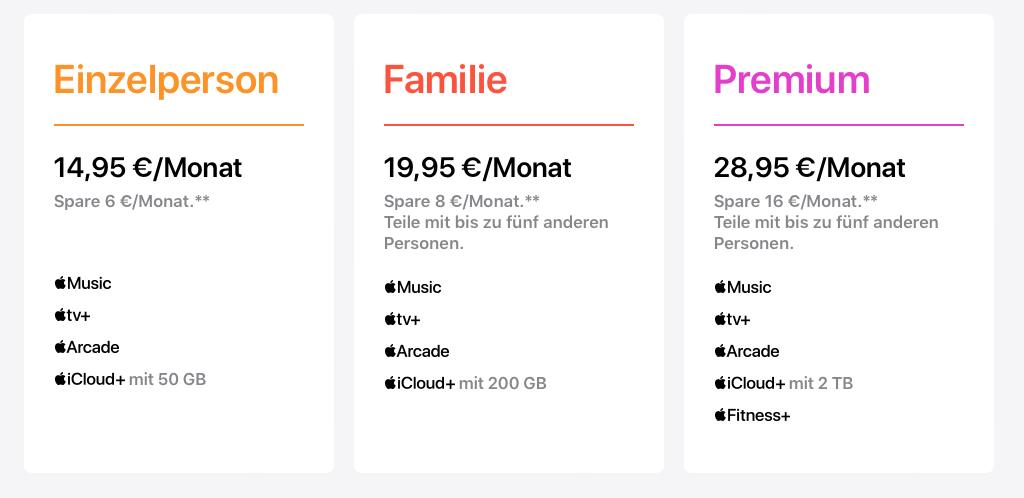Select the Familie plan heading
1024x498 pixels.
pyautogui.click(x=445, y=80)
